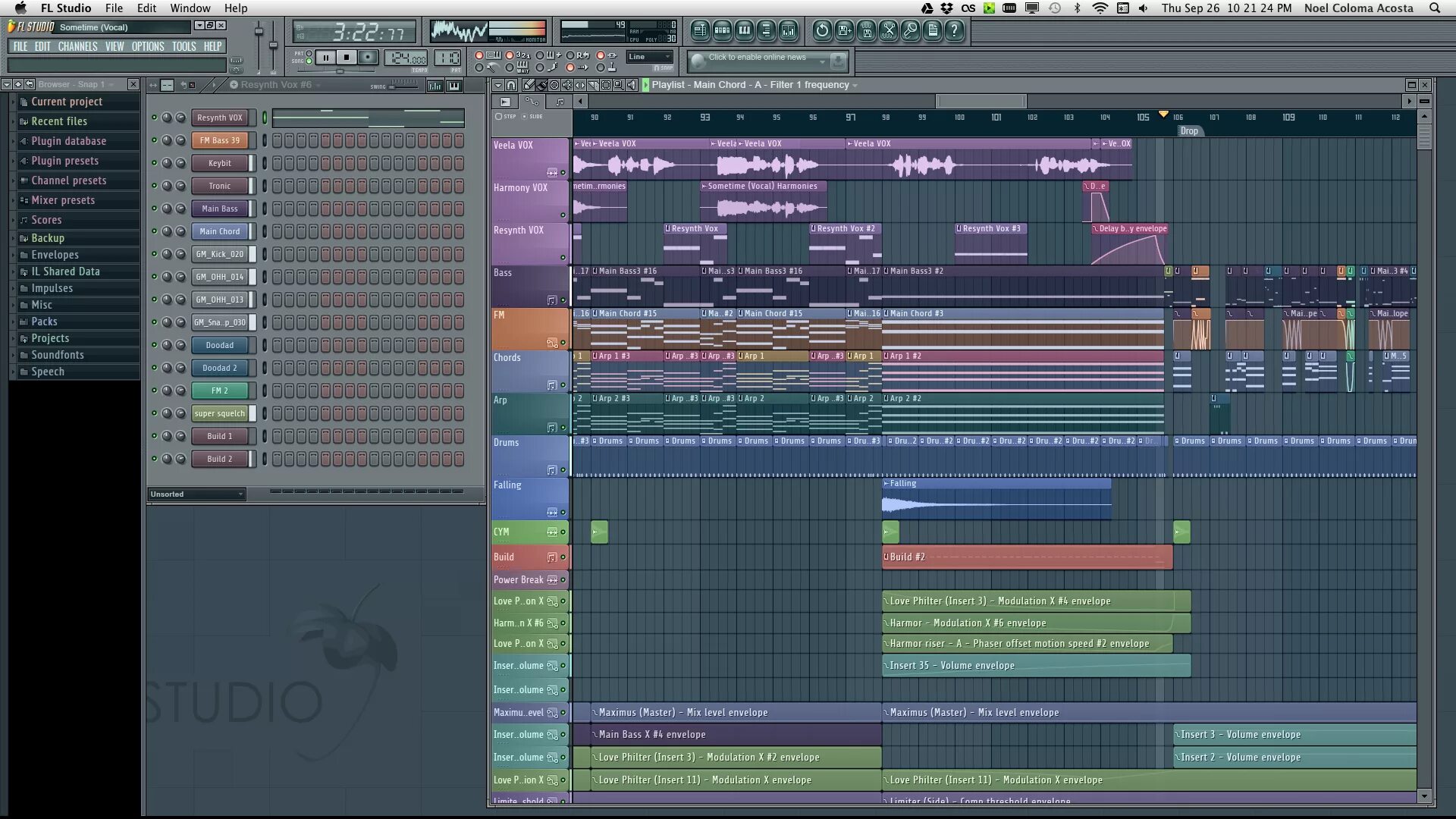This screenshot has width=1456, height=819.
Task: Switch to Pattern mode radio button
Action: [309, 54]
